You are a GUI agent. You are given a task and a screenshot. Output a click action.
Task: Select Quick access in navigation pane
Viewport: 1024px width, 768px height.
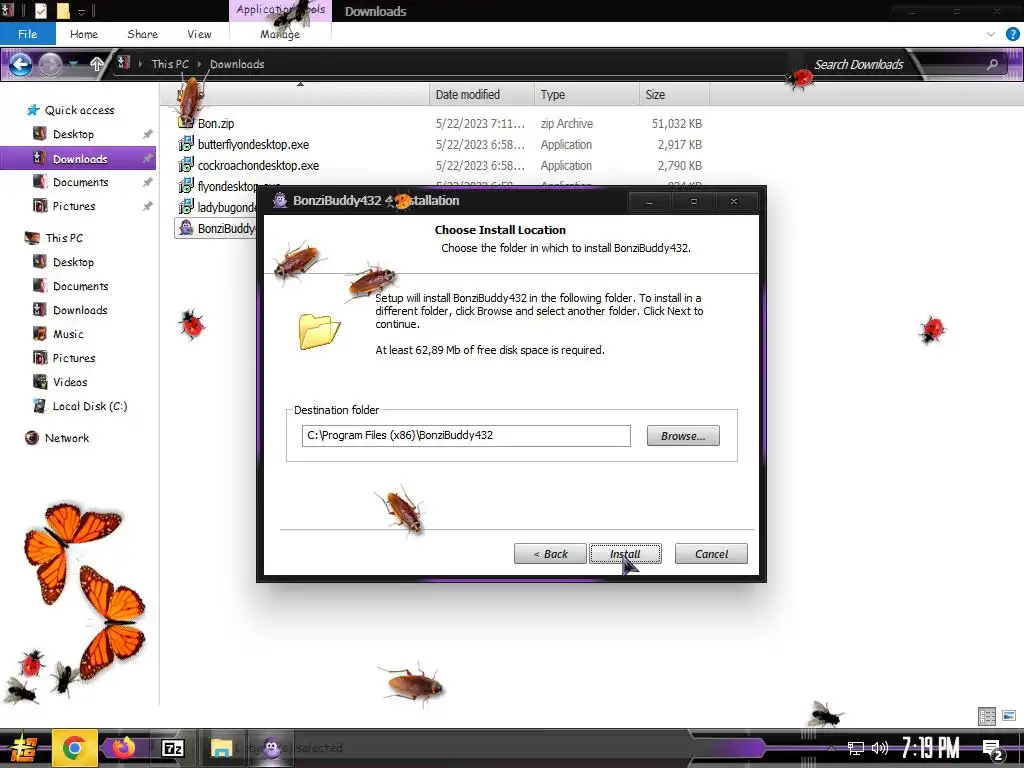tap(79, 110)
